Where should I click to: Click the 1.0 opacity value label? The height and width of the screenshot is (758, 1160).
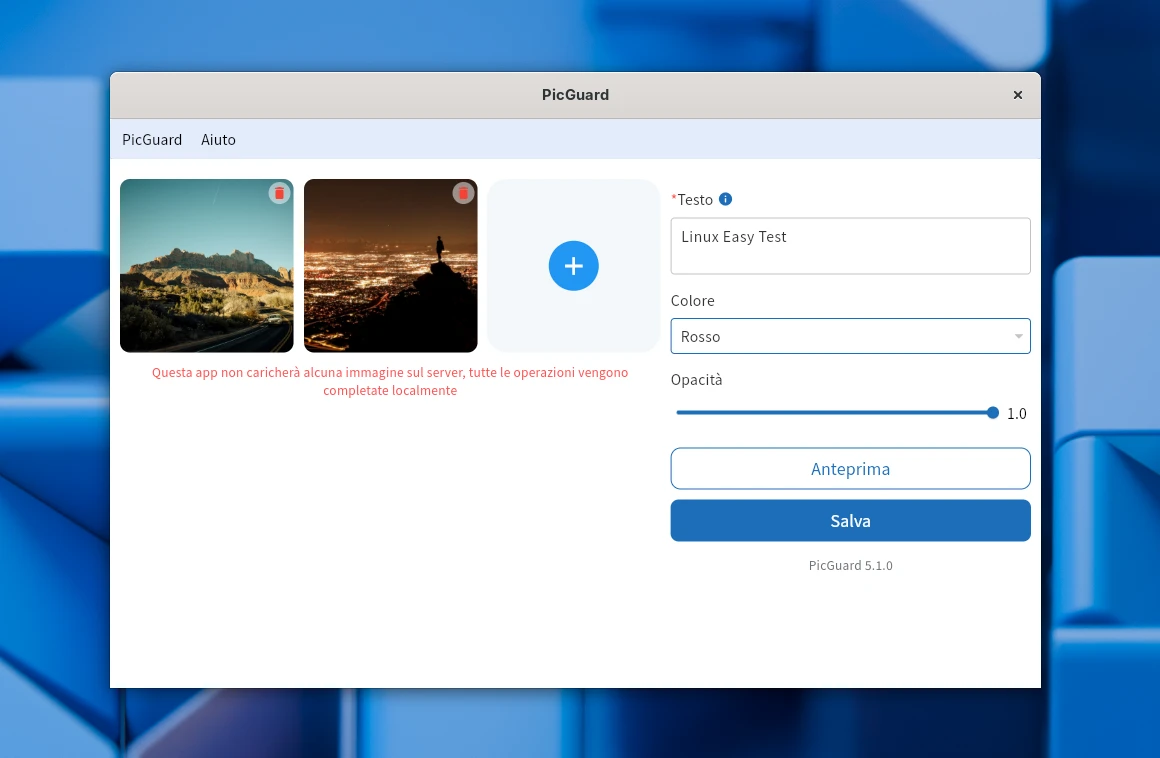tap(1016, 414)
